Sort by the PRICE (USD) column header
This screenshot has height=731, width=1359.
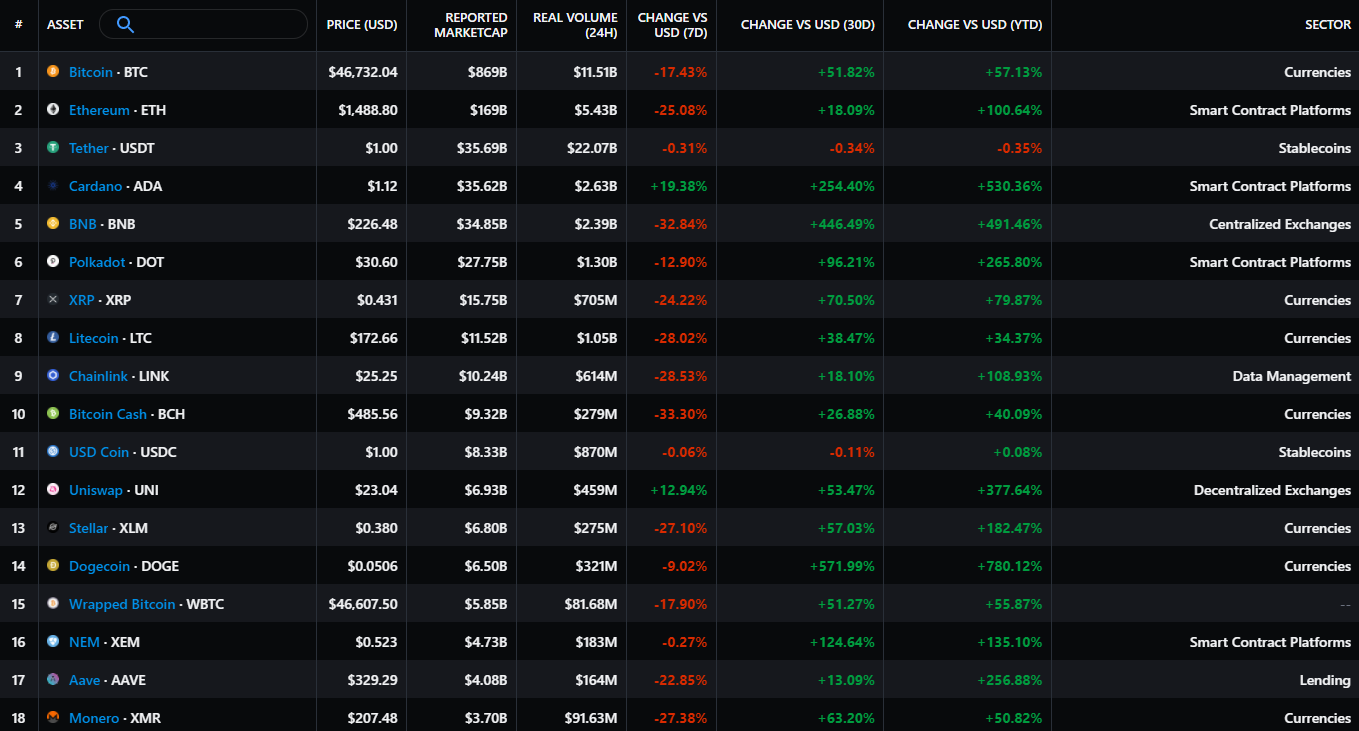(x=361, y=24)
